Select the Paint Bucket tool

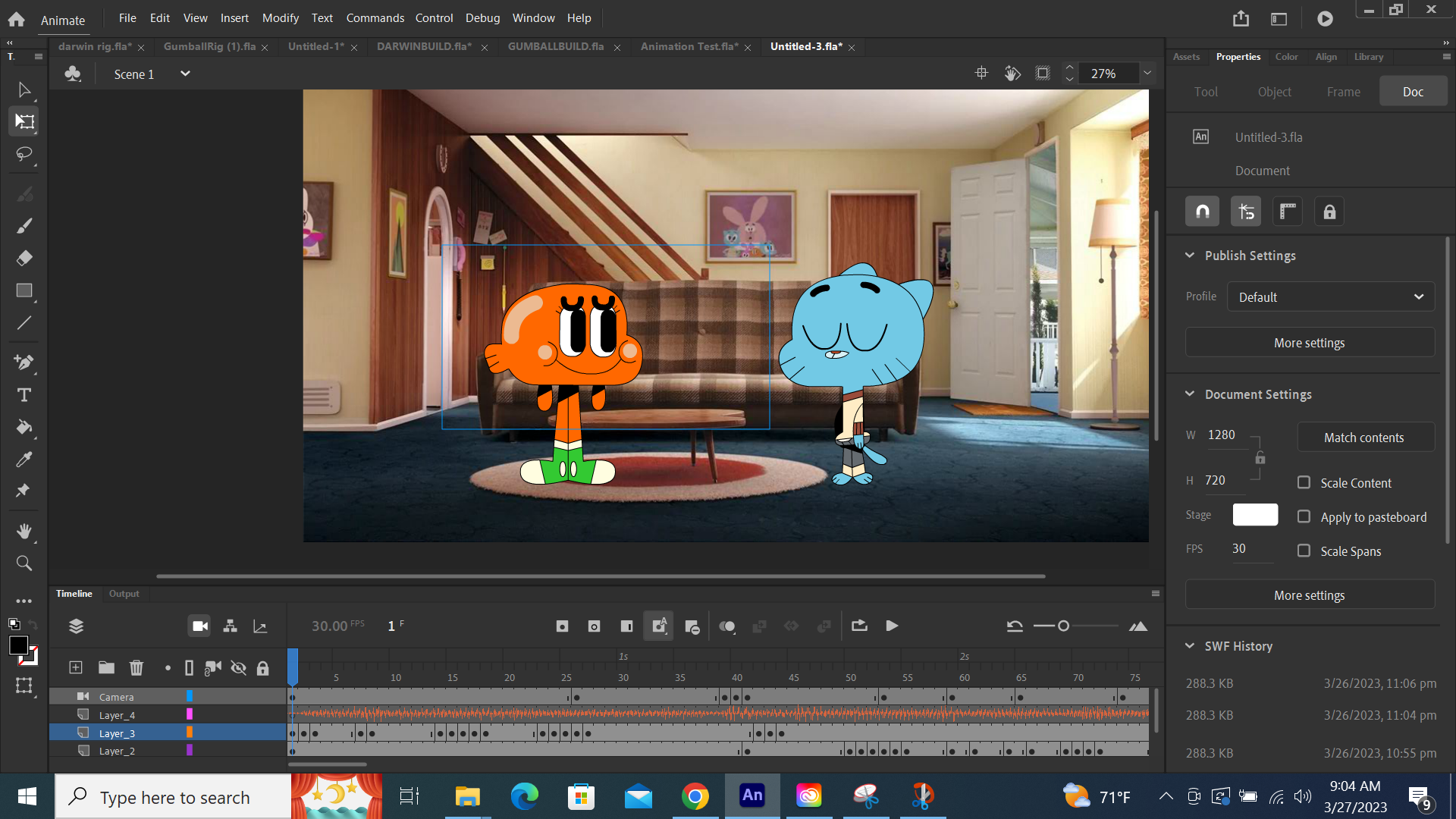click(24, 428)
